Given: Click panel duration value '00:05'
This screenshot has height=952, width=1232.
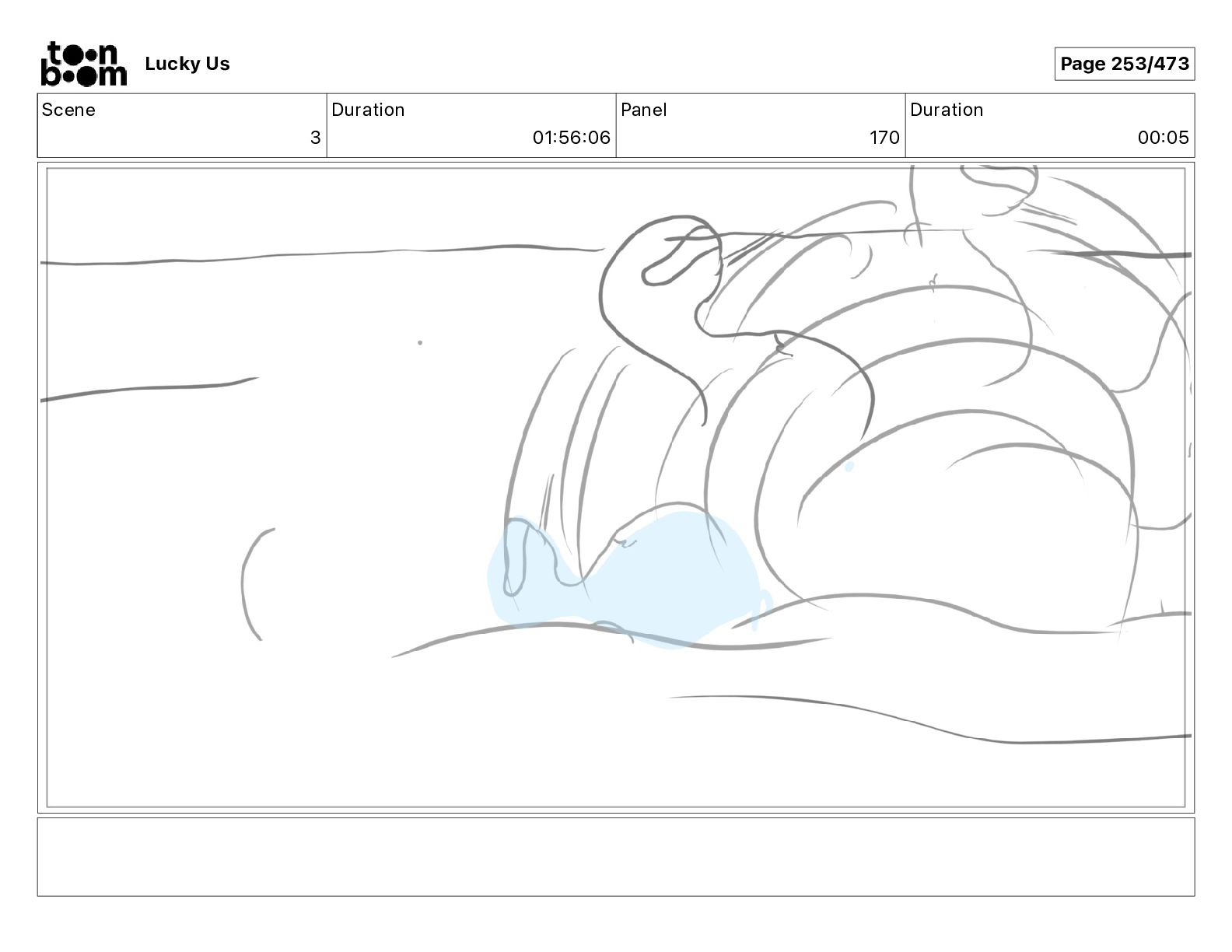Looking at the screenshot, I should tap(1164, 138).
